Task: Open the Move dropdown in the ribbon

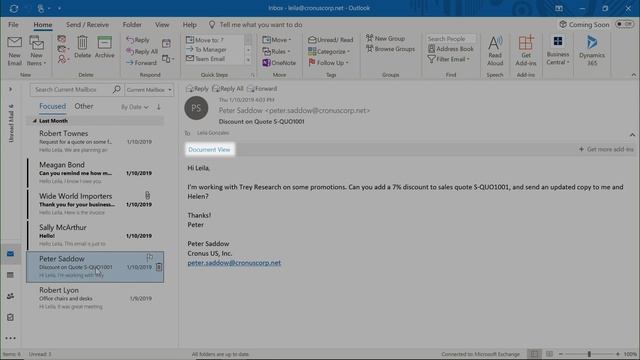Action: (x=277, y=40)
